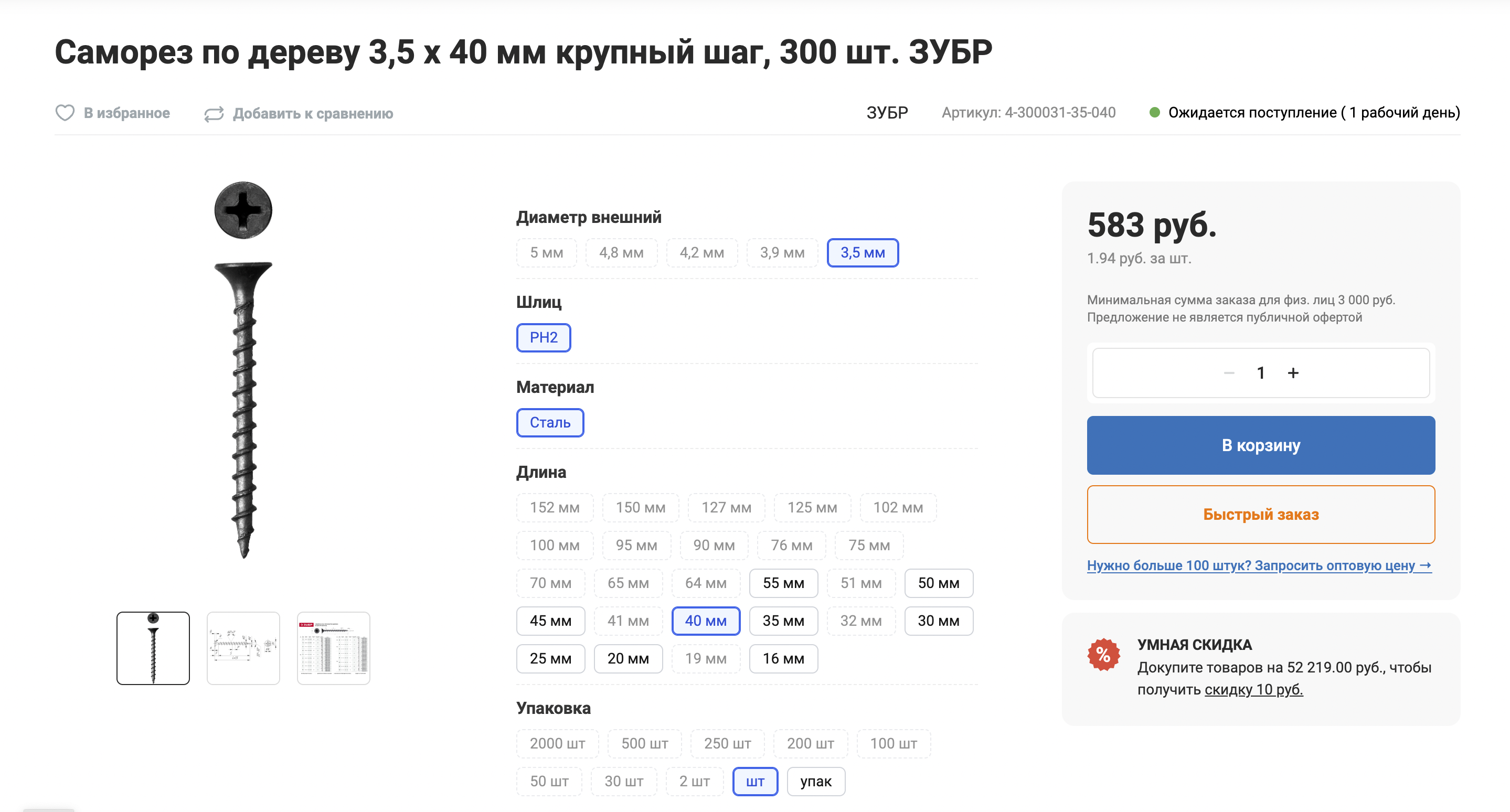Pick packaging упак
Viewport: 1510px width, 812px height.
click(816, 782)
